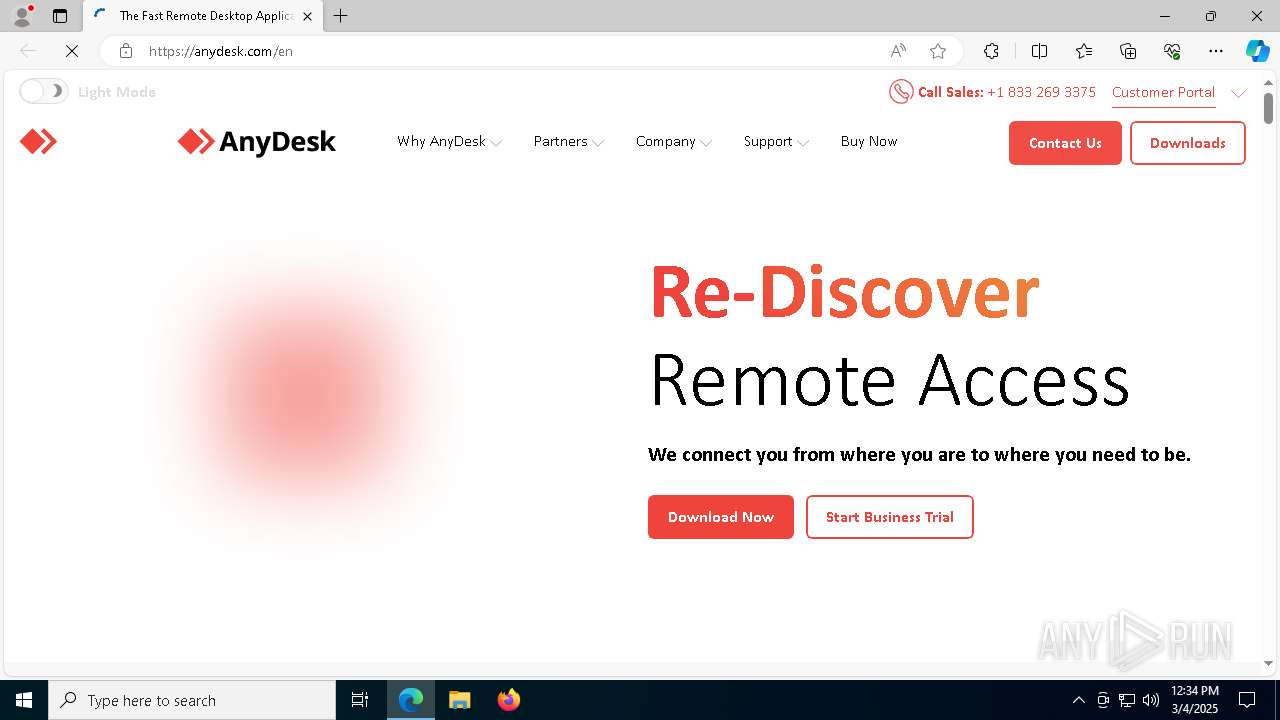1280x720 pixels.
Task: Open the browser profile icon
Action: point(22,16)
